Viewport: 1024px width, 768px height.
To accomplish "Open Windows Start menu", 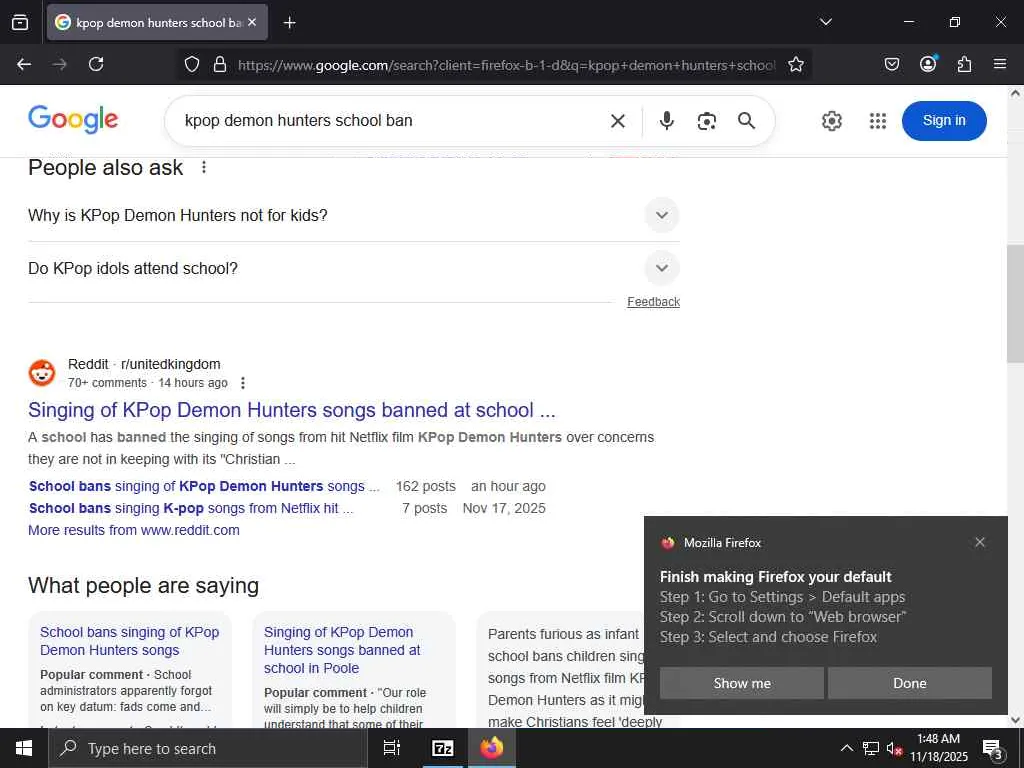I will 24,748.
